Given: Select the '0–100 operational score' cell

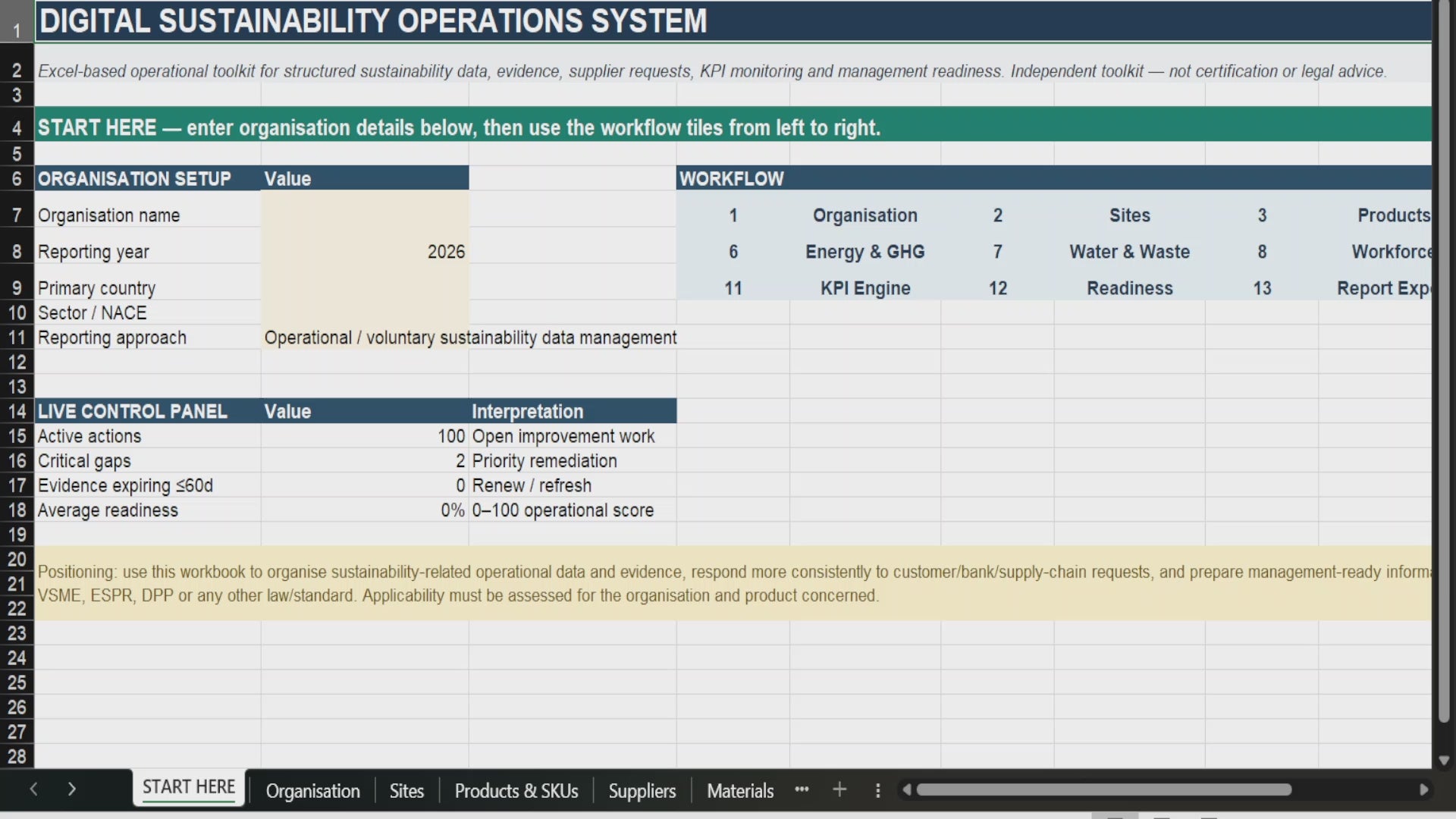Looking at the screenshot, I should click(x=573, y=510).
